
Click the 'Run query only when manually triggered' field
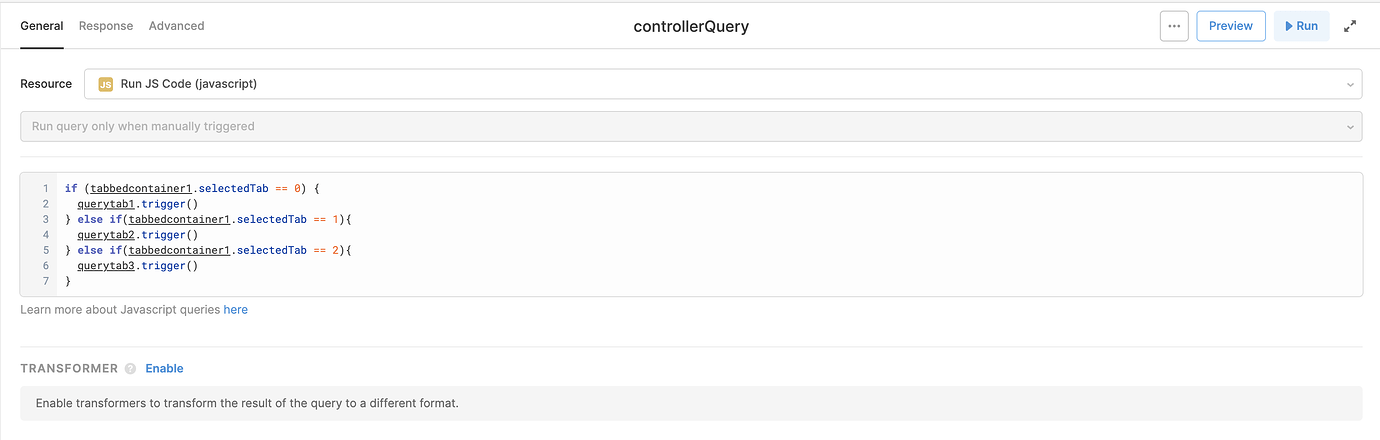(691, 127)
